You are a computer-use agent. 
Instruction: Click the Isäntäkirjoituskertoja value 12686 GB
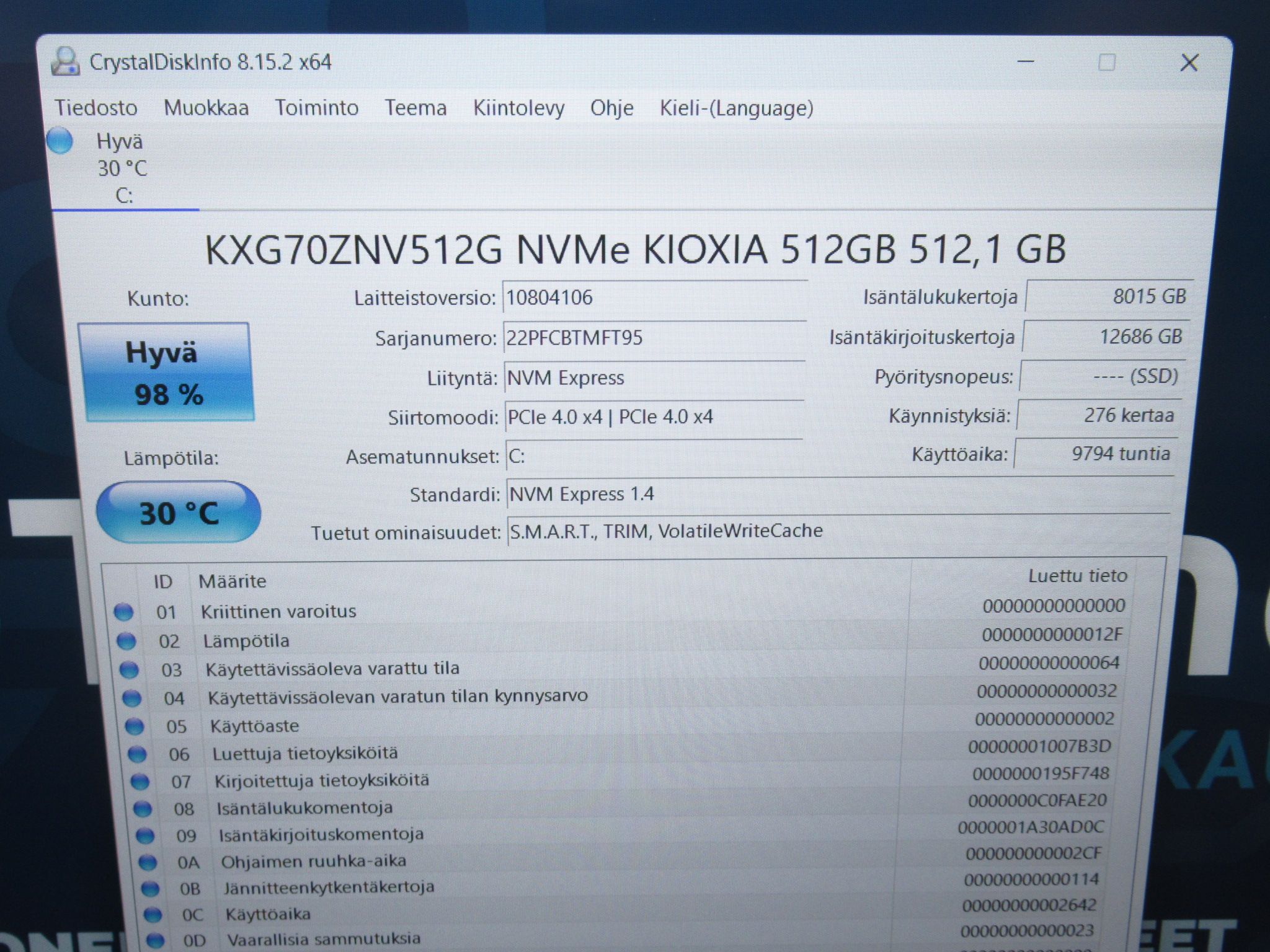pyautogui.click(x=1106, y=337)
